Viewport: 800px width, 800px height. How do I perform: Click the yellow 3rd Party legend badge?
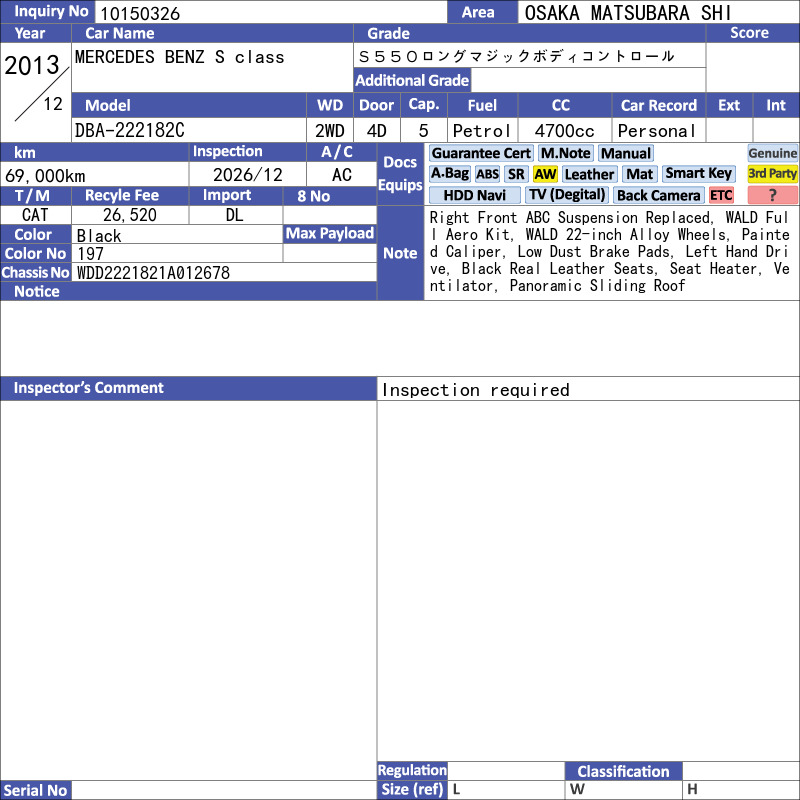point(772,174)
